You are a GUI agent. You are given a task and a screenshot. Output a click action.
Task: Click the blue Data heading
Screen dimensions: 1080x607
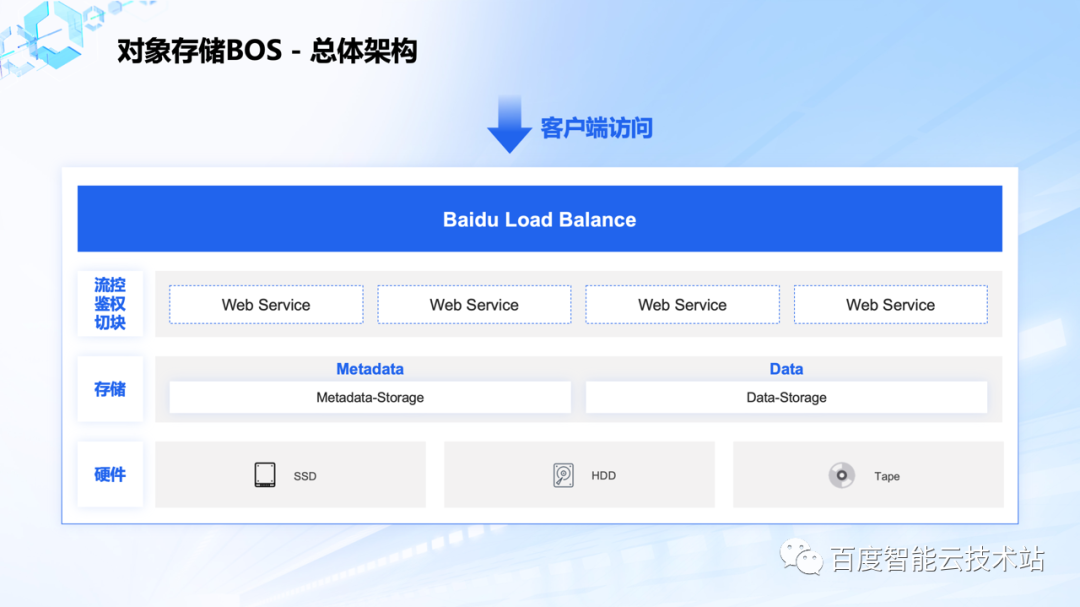coord(786,369)
